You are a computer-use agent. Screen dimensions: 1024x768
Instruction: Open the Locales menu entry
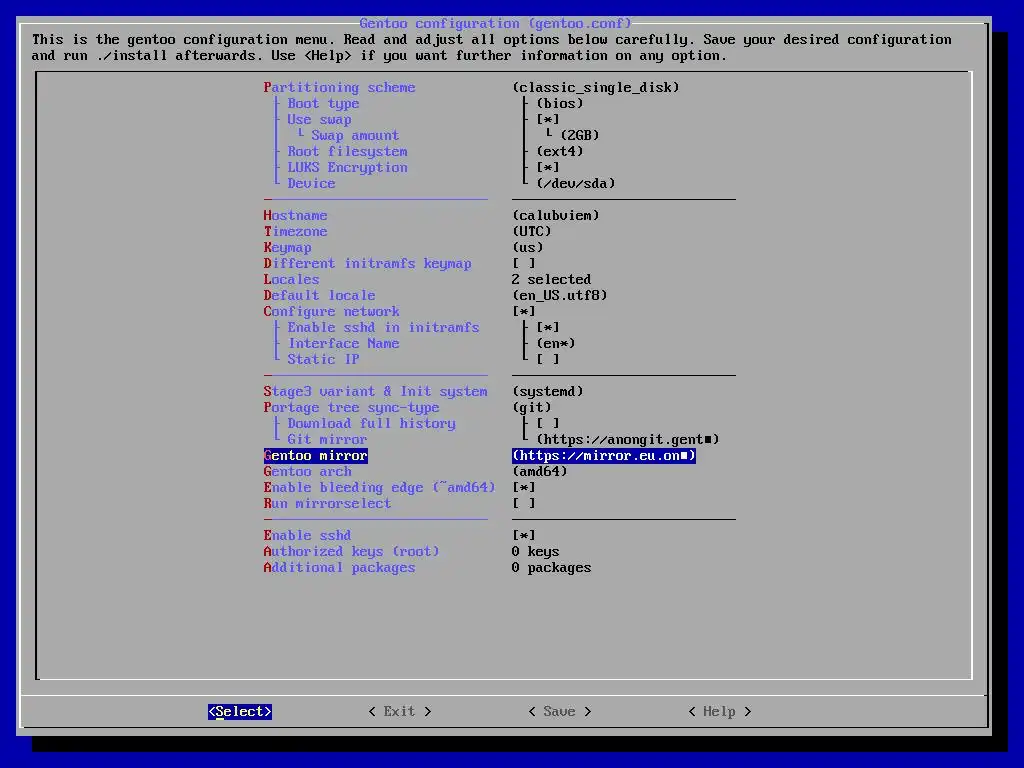click(x=291, y=280)
